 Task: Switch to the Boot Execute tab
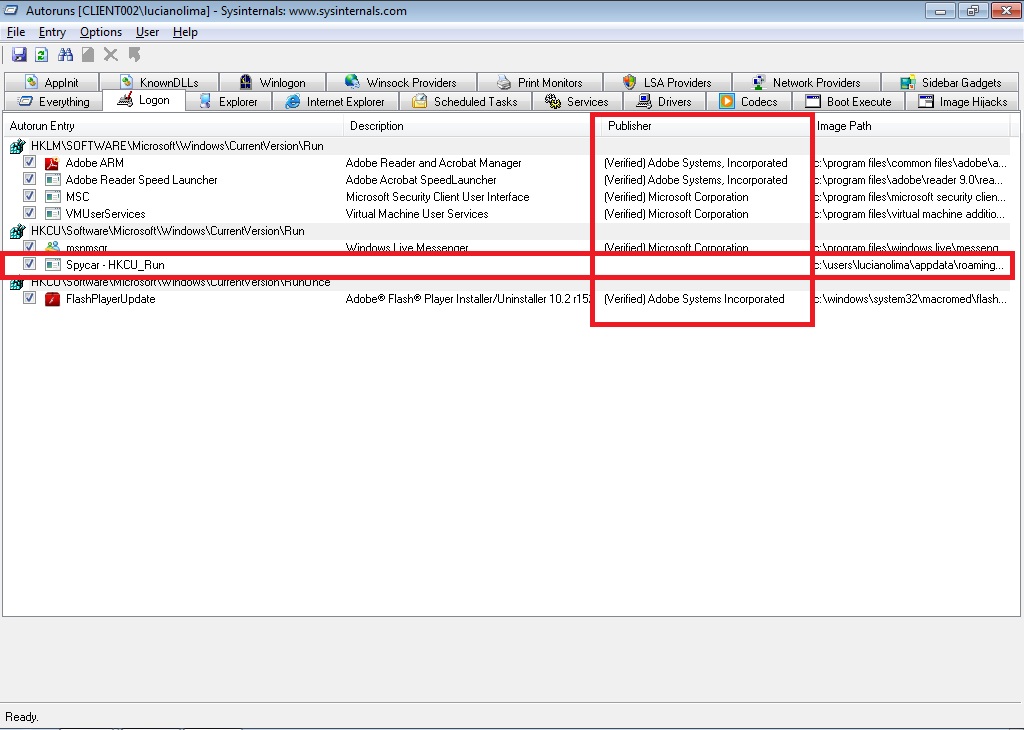[848, 102]
